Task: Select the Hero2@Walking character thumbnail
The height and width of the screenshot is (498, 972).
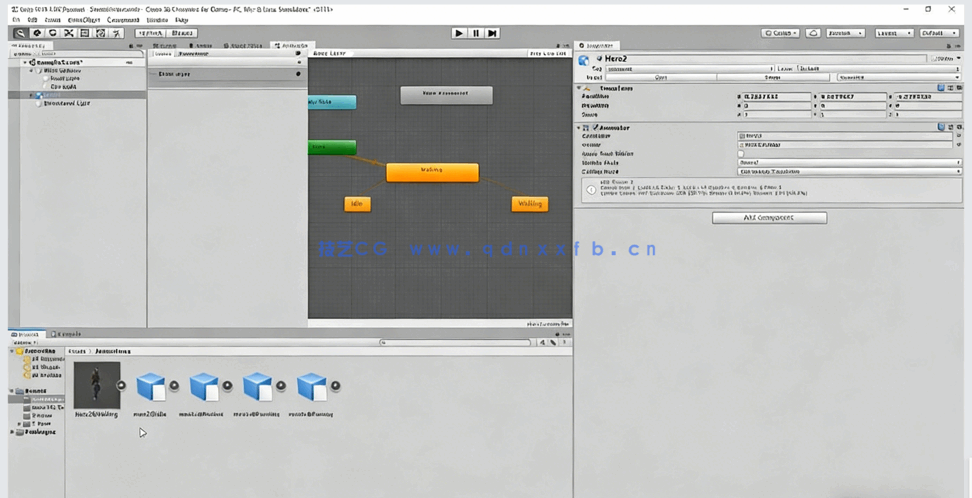Action: [x=97, y=385]
